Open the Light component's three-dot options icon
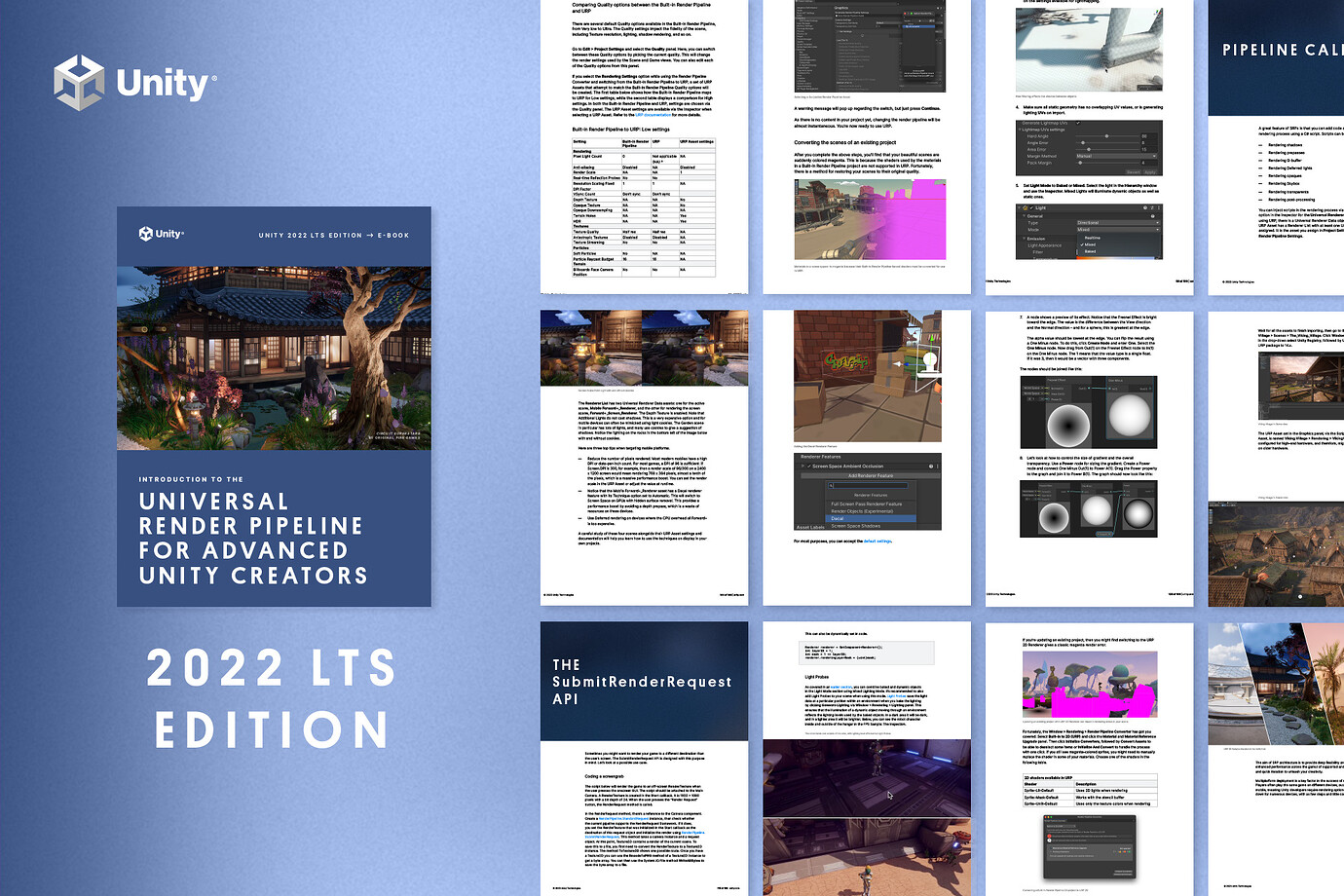 (x=1159, y=207)
